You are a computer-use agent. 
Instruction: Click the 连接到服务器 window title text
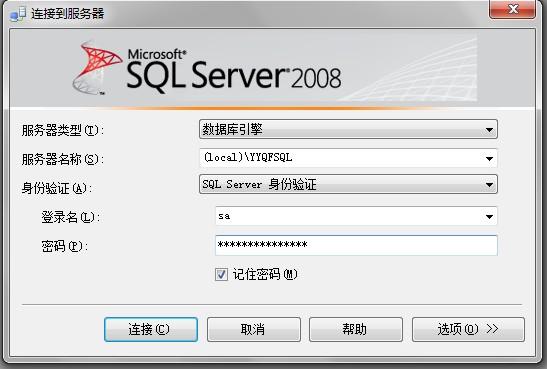(x=68, y=14)
